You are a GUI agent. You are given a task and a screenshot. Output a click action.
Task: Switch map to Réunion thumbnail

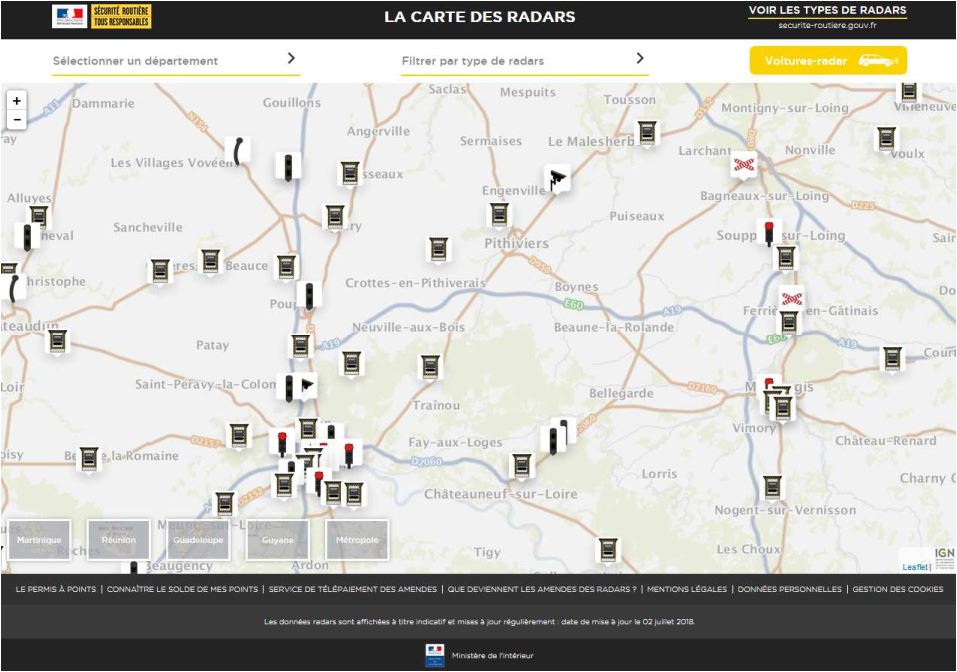coord(118,540)
